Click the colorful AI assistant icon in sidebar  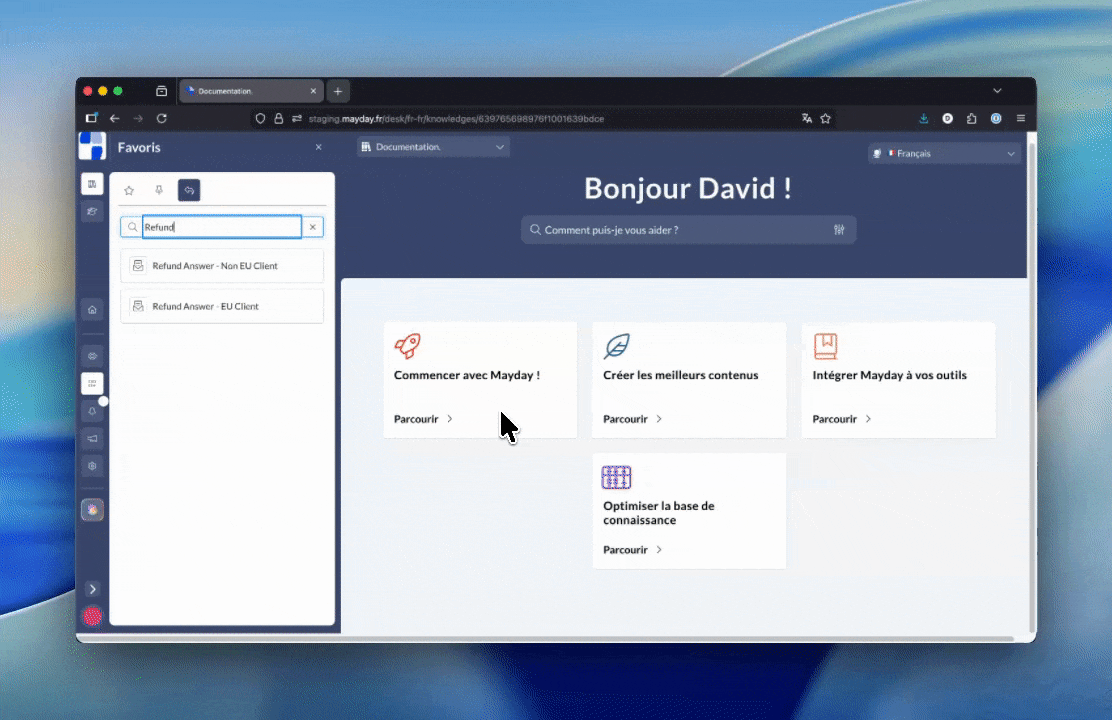[92, 510]
